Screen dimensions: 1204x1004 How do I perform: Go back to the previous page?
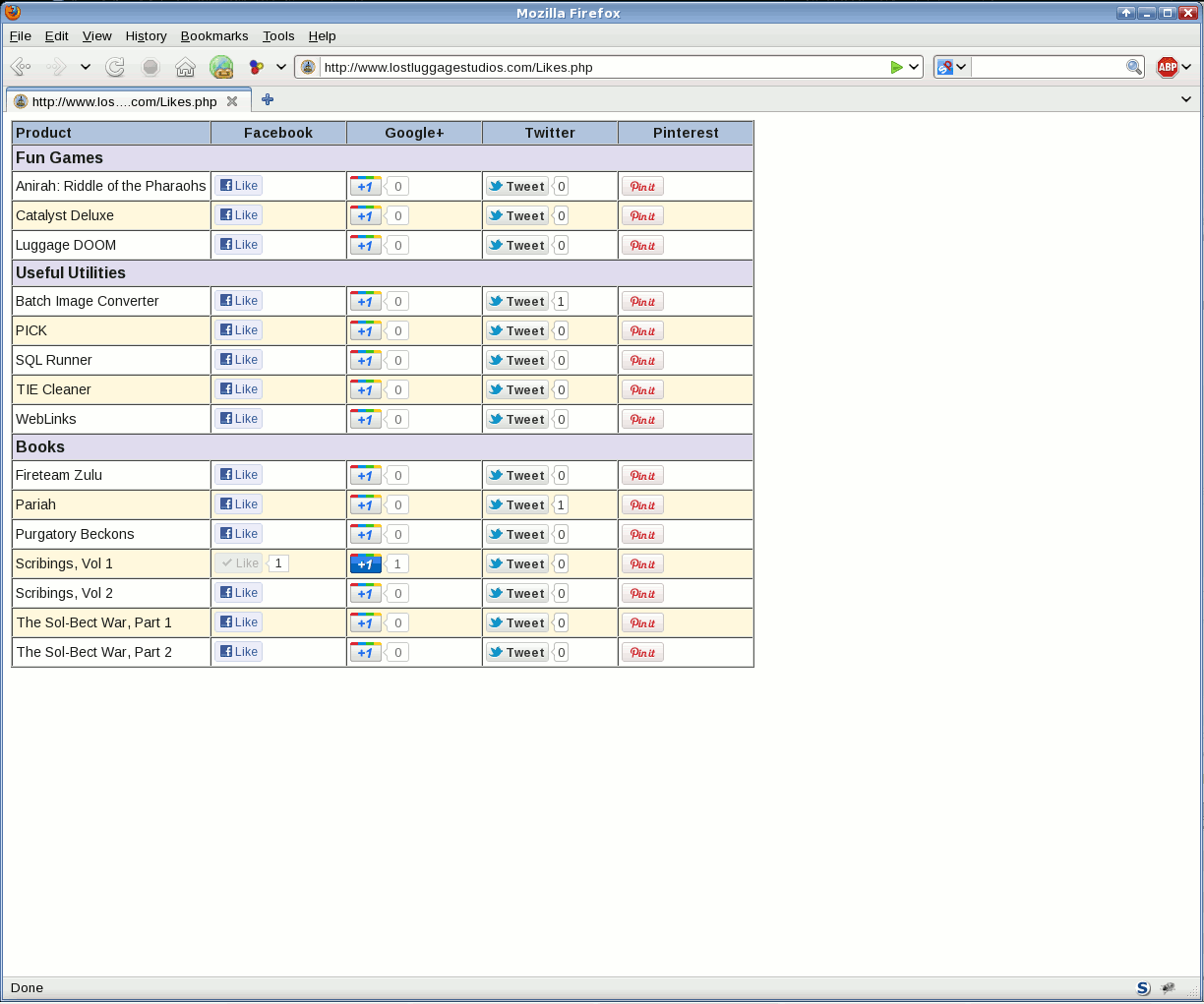click(21, 67)
